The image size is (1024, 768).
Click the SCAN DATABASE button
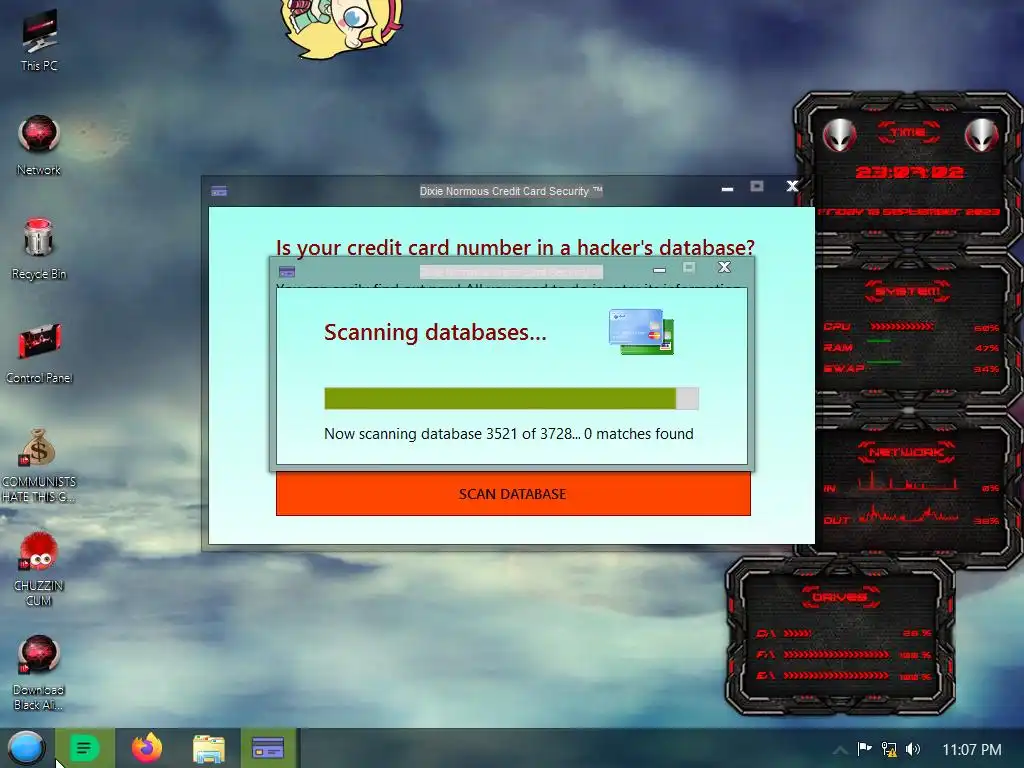[x=513, y=494]
